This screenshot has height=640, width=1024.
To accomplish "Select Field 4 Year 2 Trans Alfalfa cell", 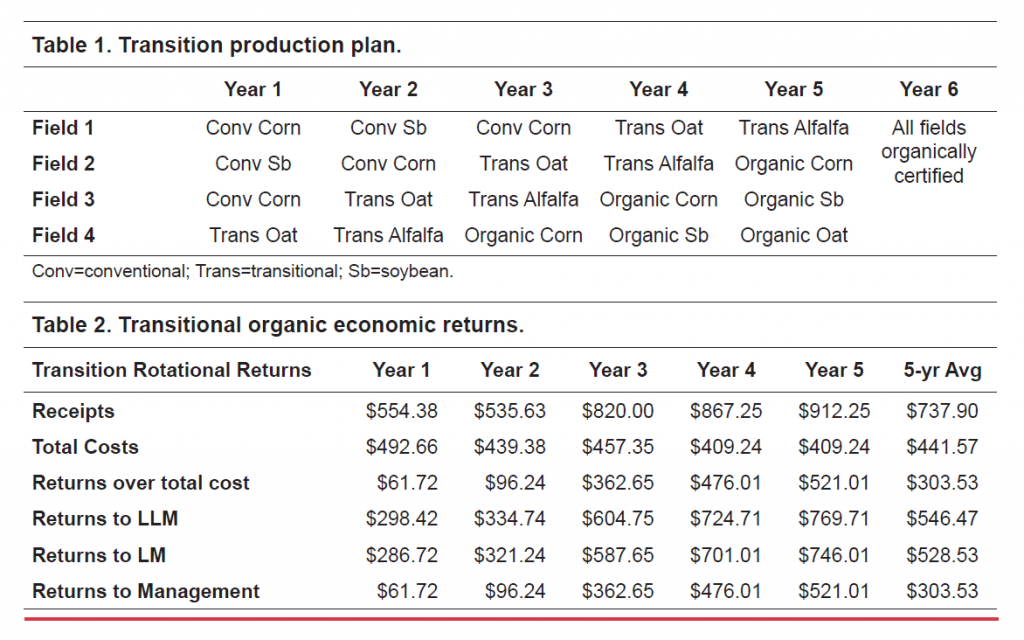I will coord(388,236).
